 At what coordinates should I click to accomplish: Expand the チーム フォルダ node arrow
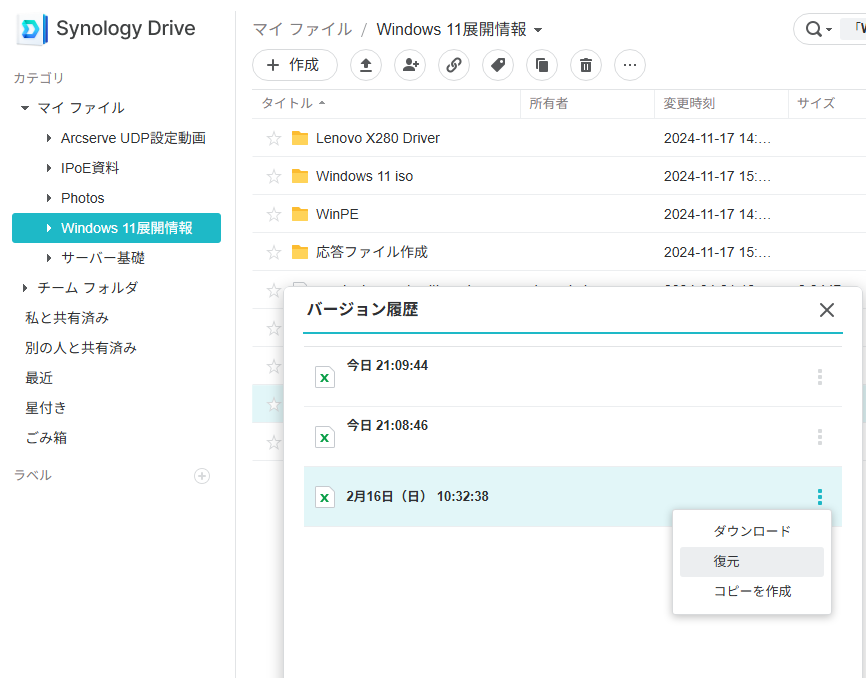(x=25, y=288)
